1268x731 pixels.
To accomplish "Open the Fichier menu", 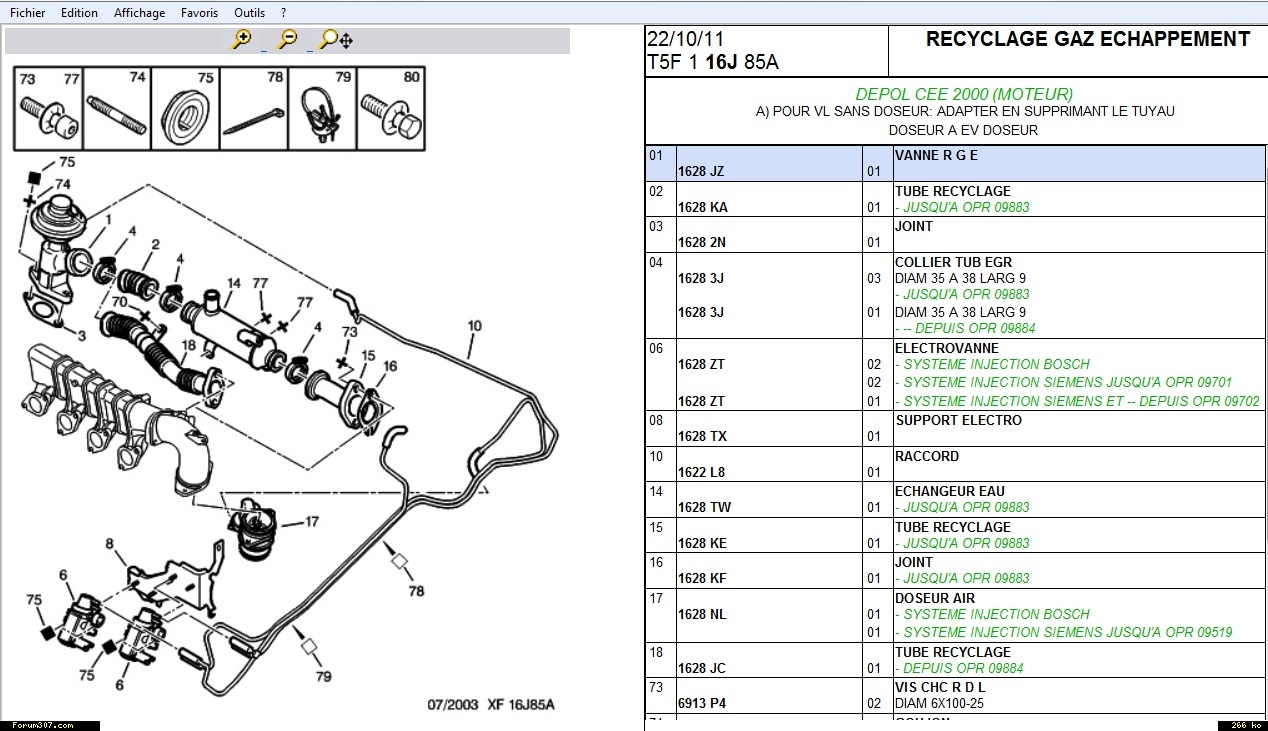I will tap(27, 13).
